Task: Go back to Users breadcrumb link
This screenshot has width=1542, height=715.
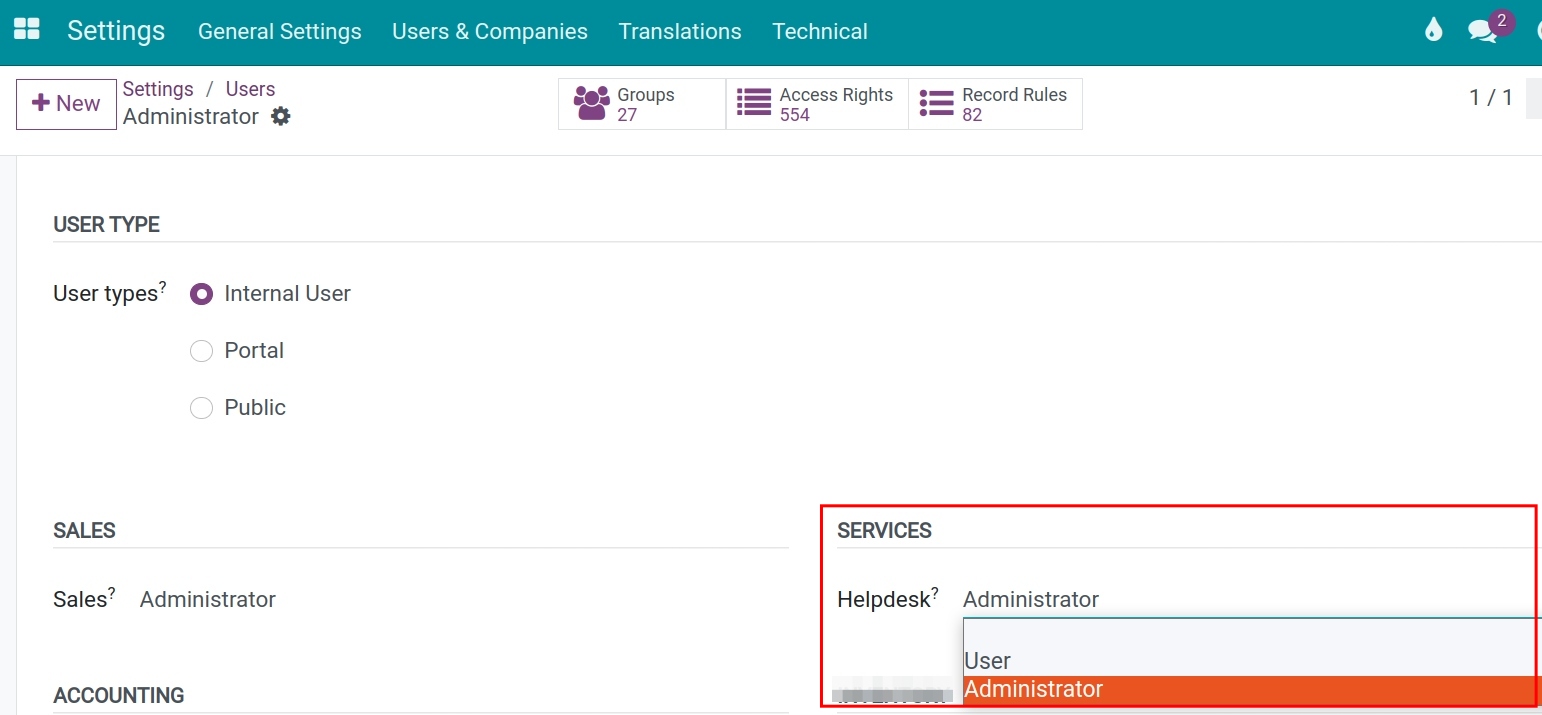Action: tap(250, 89)
